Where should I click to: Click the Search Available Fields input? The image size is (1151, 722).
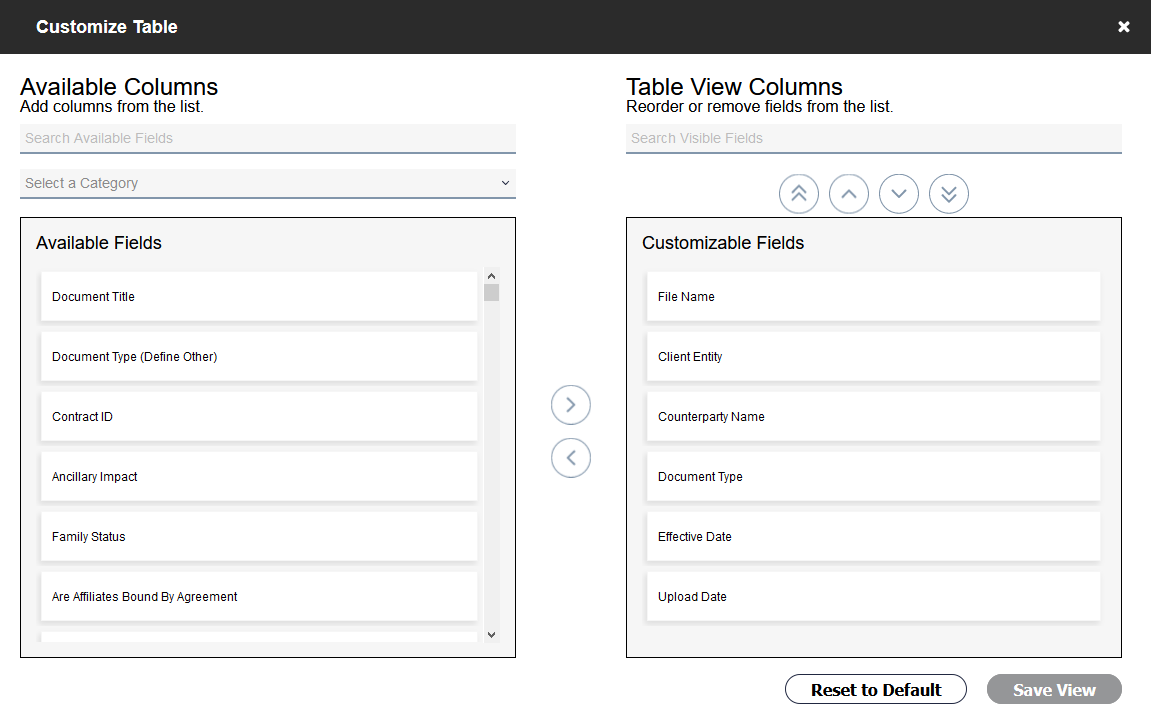pyautogui.click(x=267, y=138)
